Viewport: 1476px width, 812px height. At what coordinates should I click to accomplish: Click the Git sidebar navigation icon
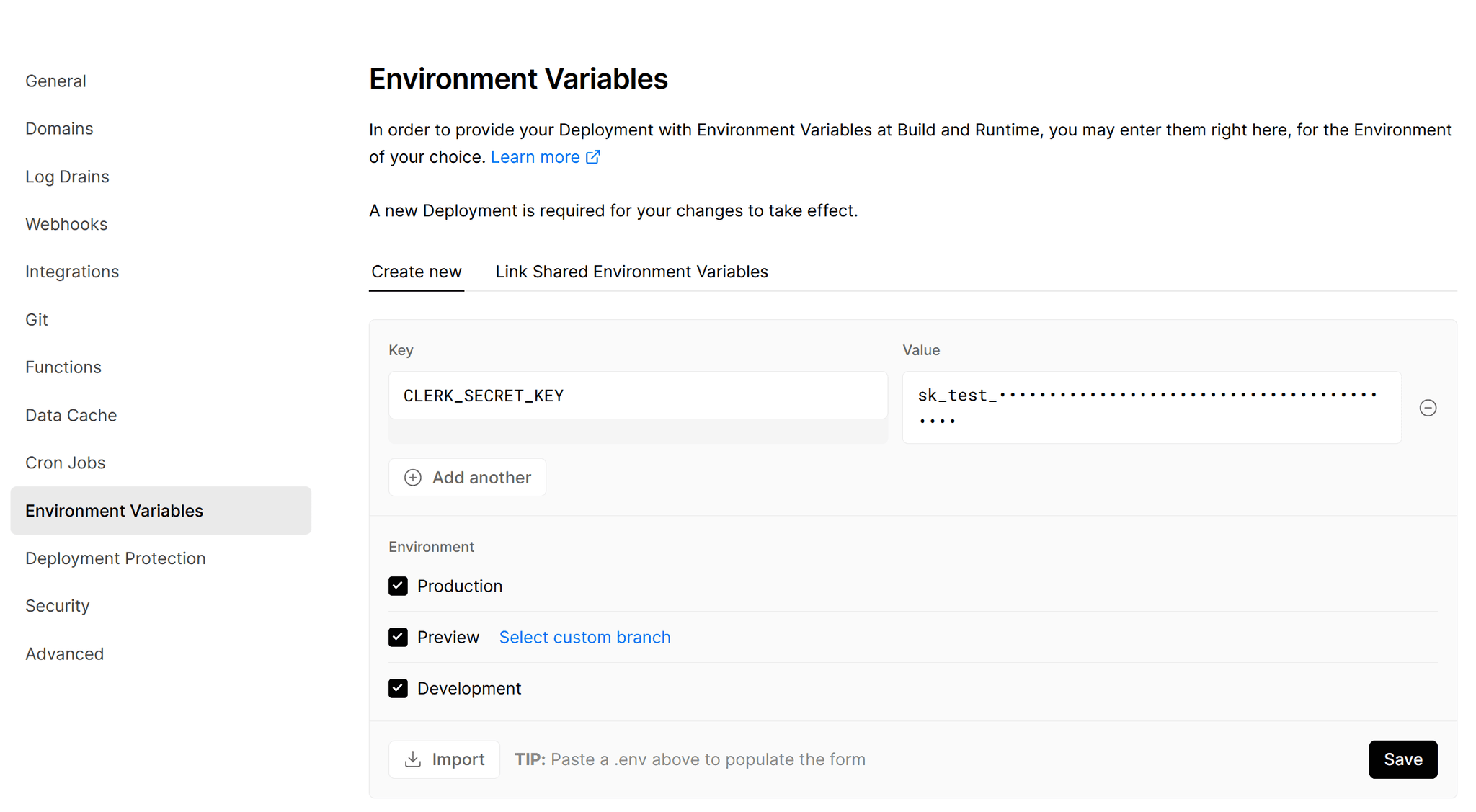[36, 319]
